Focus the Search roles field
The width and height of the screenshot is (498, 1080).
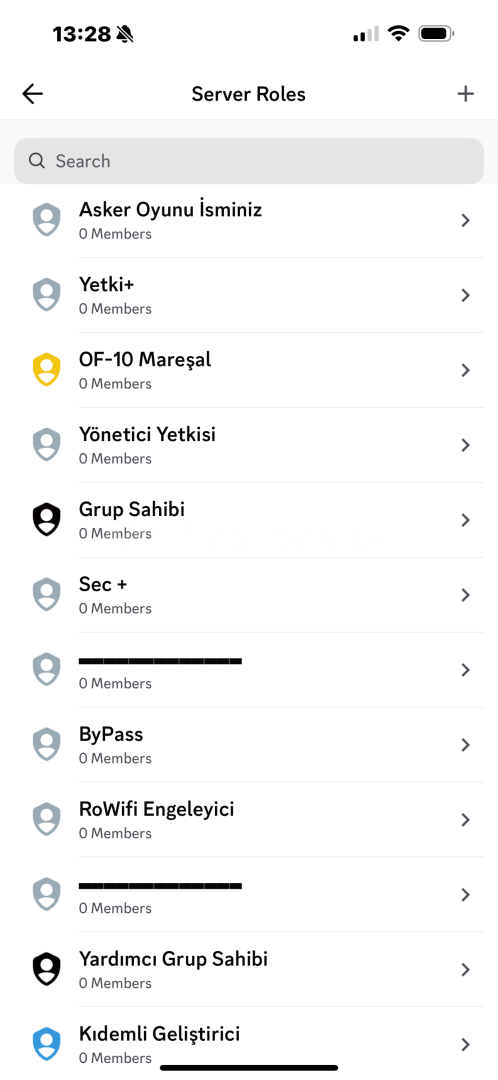tap(249, 160)
